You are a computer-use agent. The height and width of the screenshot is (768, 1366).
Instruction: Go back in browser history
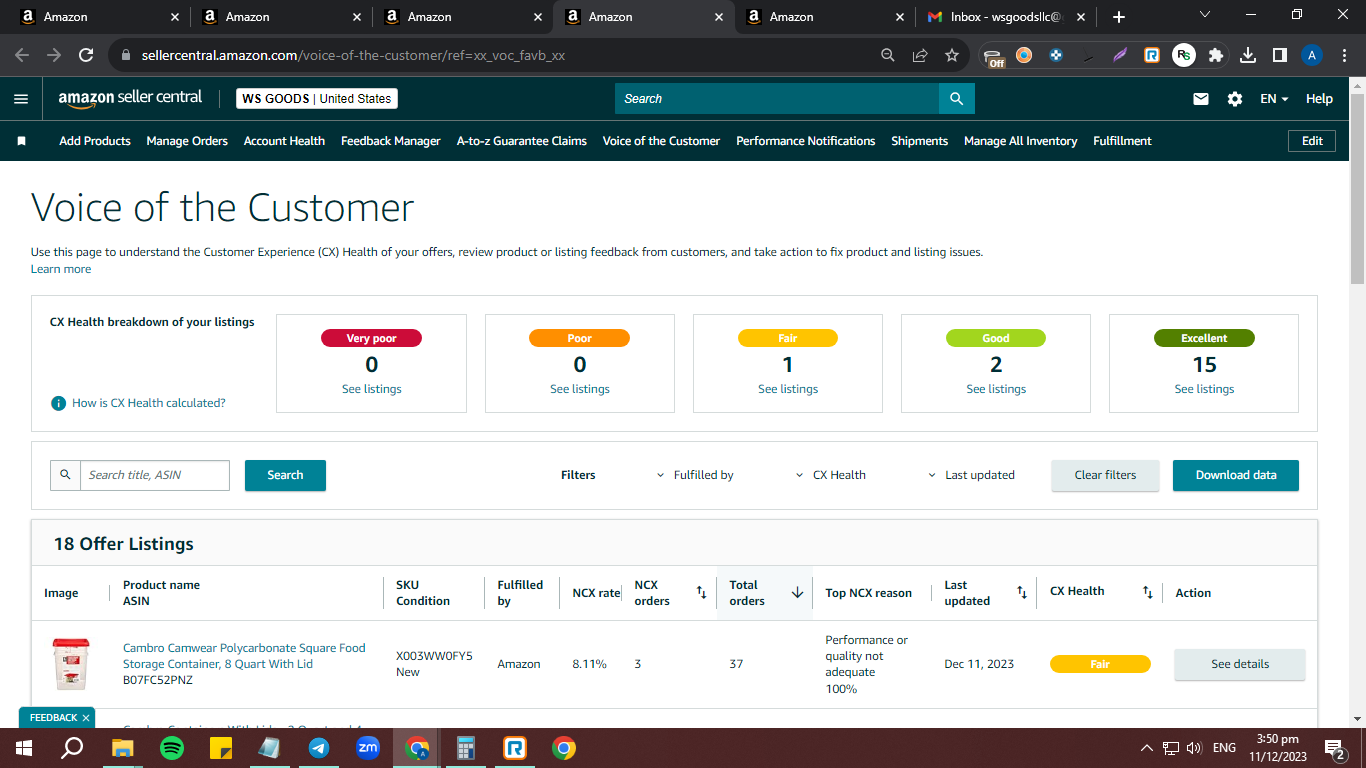22,55
